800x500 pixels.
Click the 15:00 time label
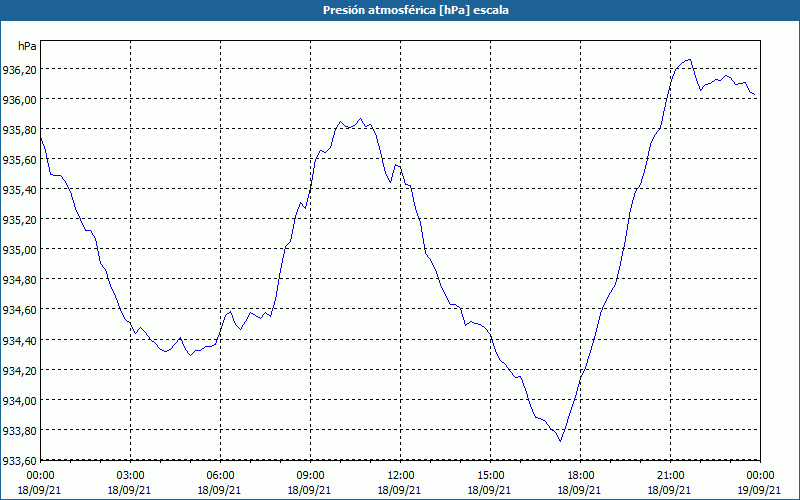click(490, 476)
